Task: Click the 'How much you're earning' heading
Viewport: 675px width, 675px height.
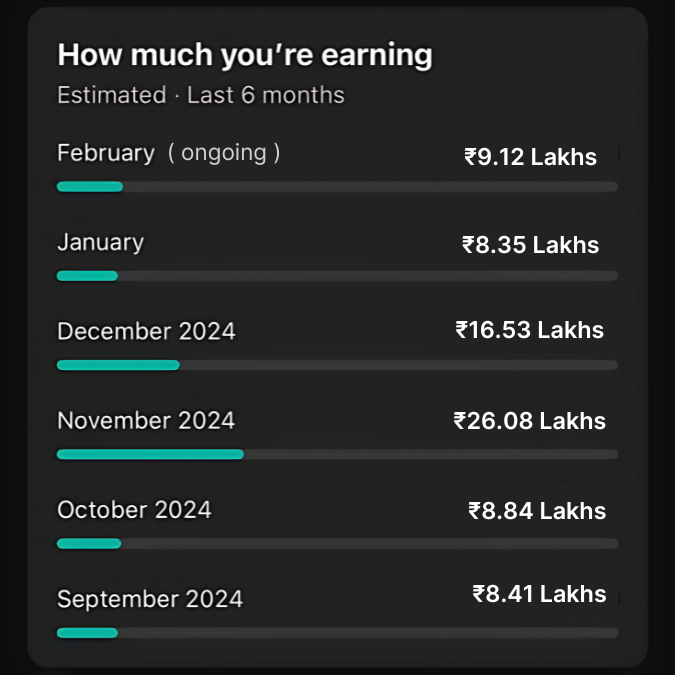Action: (245, 55)
